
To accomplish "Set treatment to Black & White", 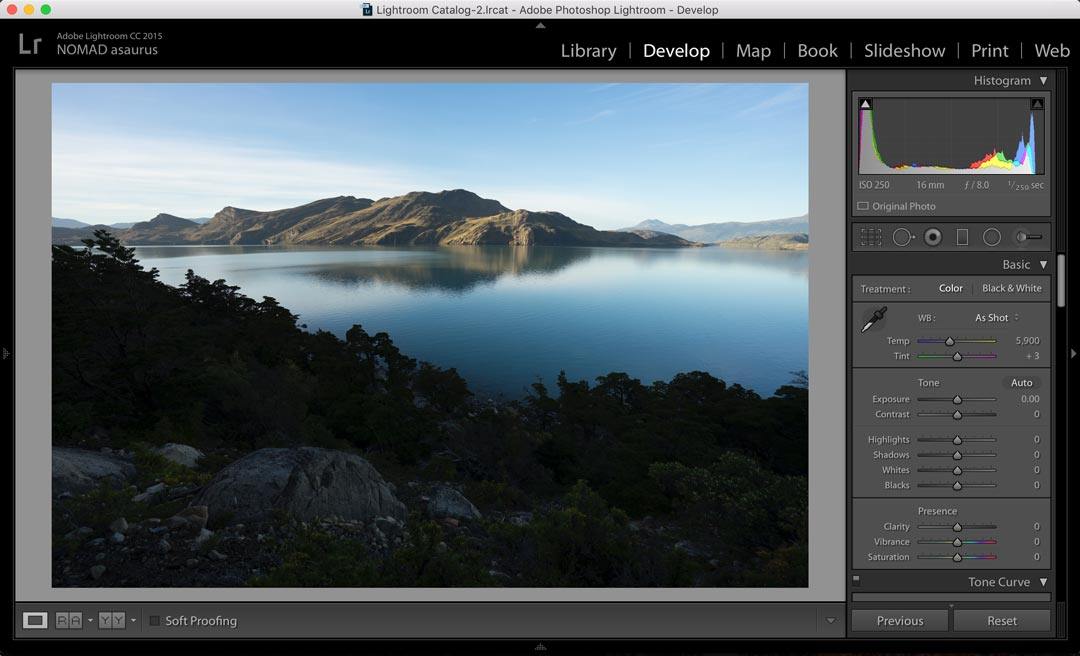I will click(x=1011, y=288).
